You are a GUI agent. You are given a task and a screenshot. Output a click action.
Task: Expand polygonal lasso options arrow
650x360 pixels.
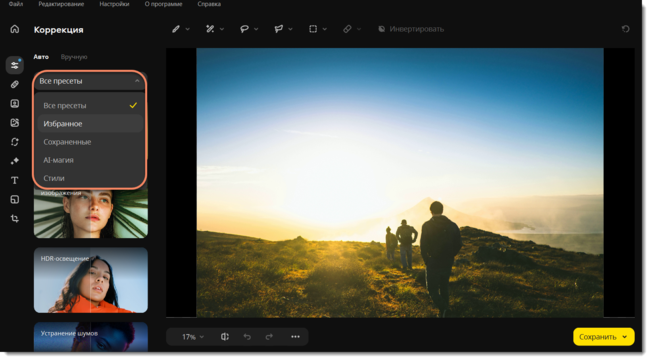[290, 29]
